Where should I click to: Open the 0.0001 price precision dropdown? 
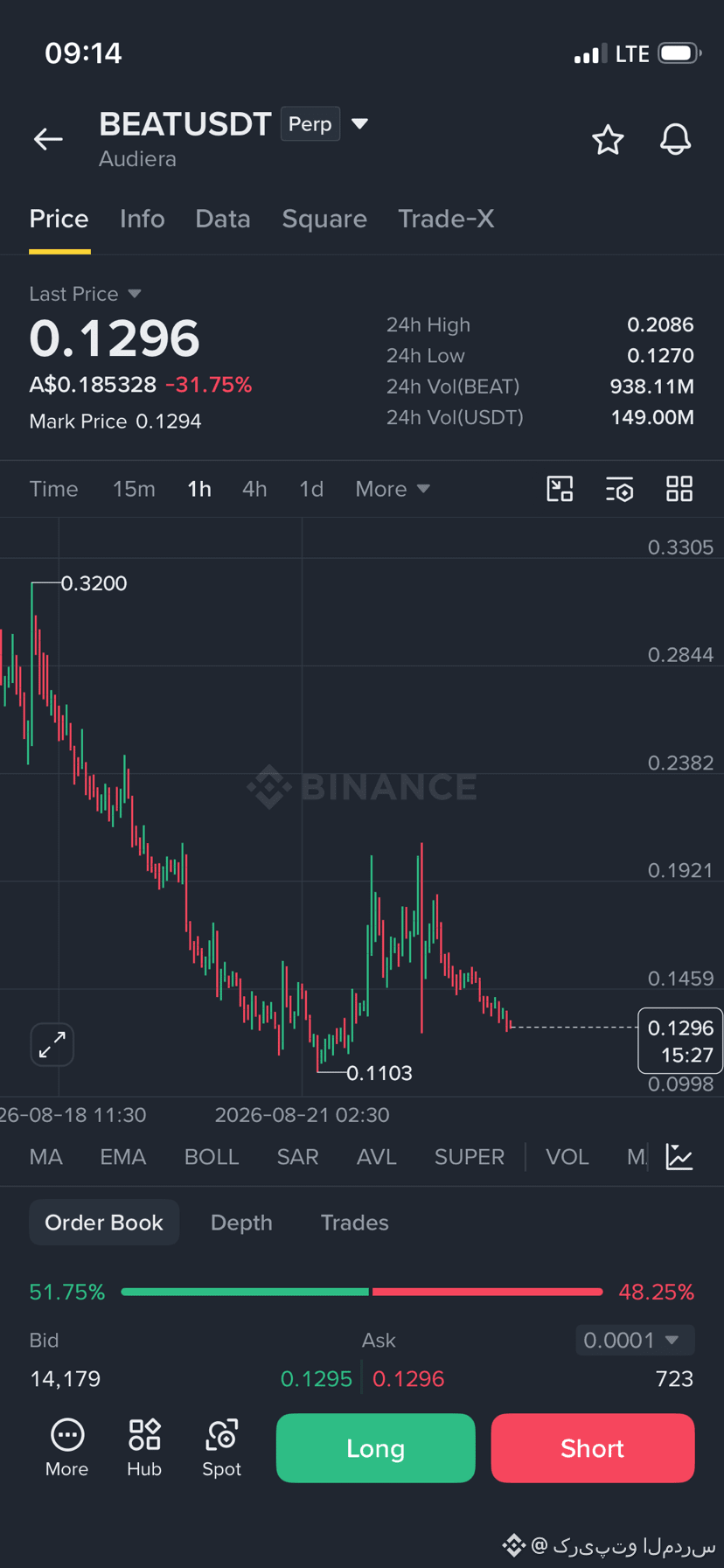(635, 1340)
